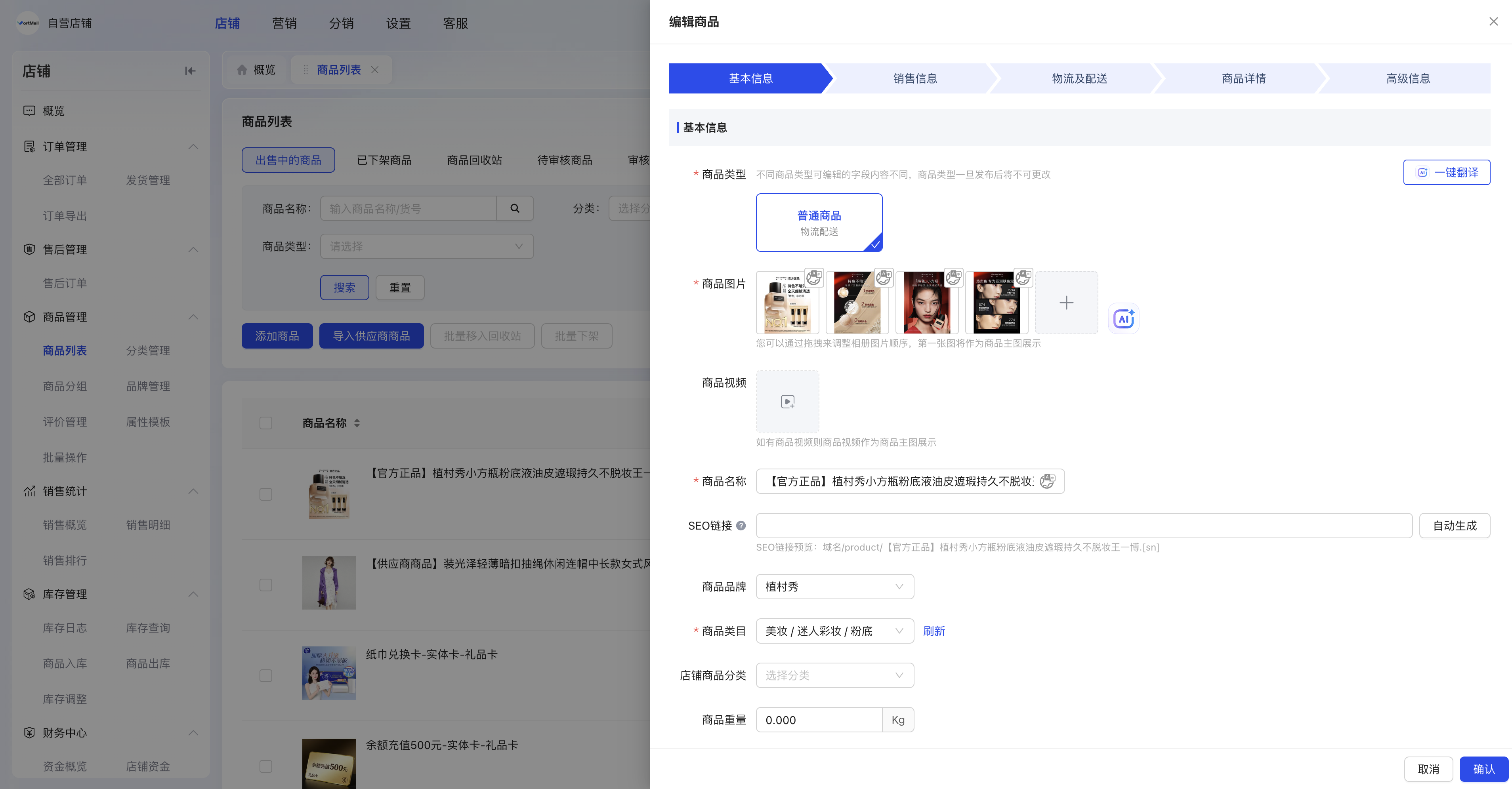The image size is (1512, 789).
Task: Click the 财务中心 sidebar icon
Action: click(x=29, y=733)
